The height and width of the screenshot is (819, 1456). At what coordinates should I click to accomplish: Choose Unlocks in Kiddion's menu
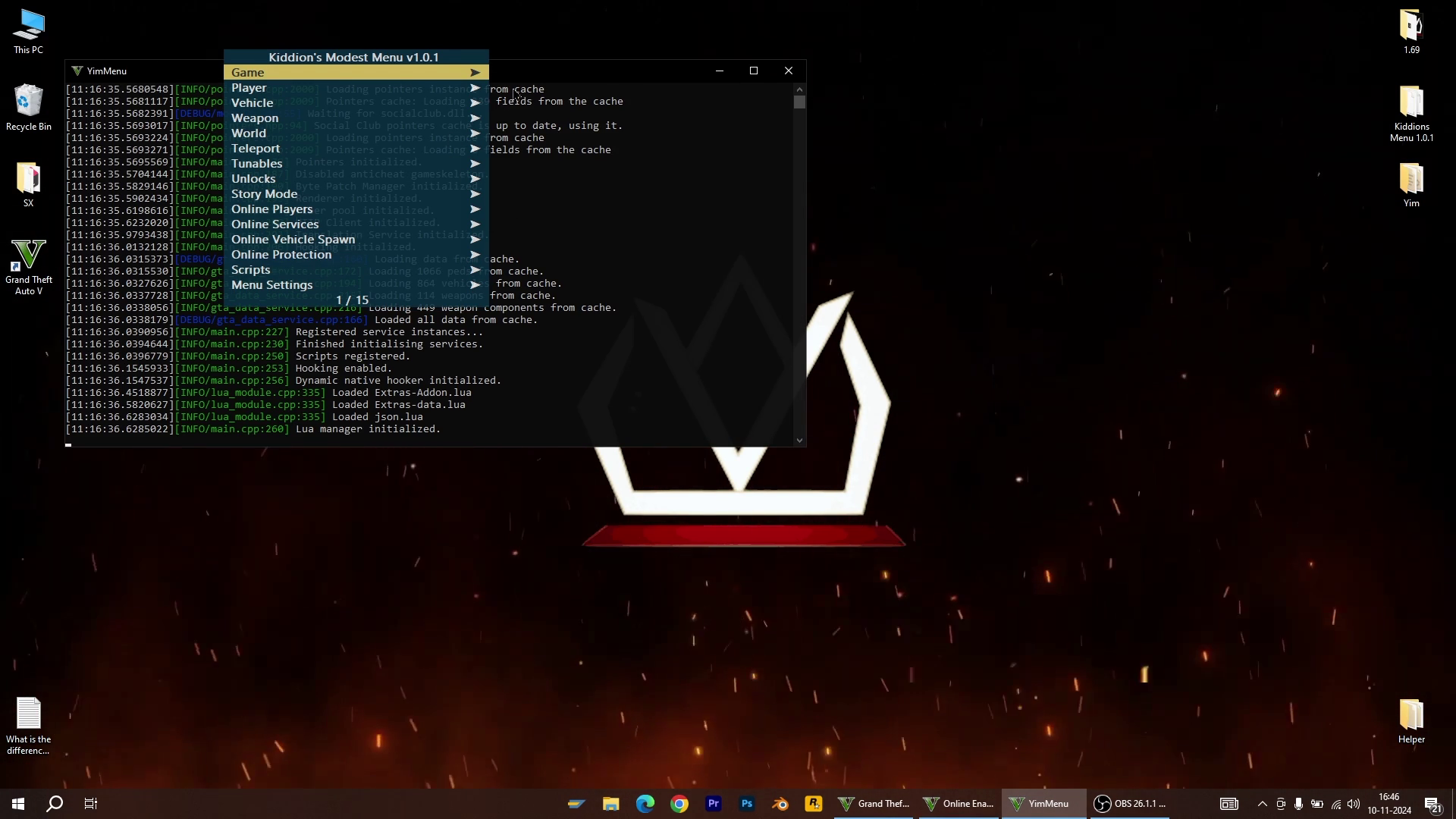pos(253,179)
